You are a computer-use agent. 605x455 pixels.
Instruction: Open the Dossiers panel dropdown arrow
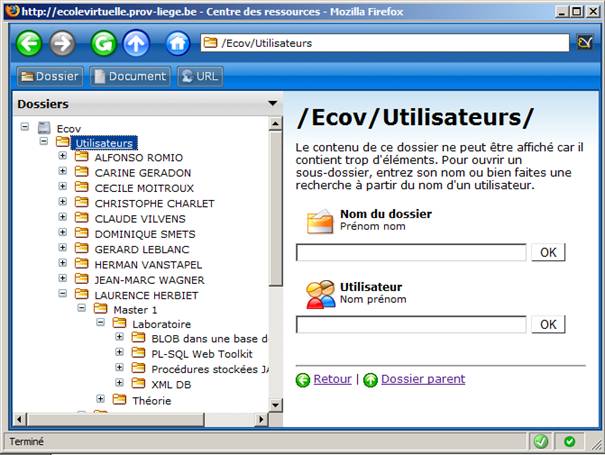272,102
